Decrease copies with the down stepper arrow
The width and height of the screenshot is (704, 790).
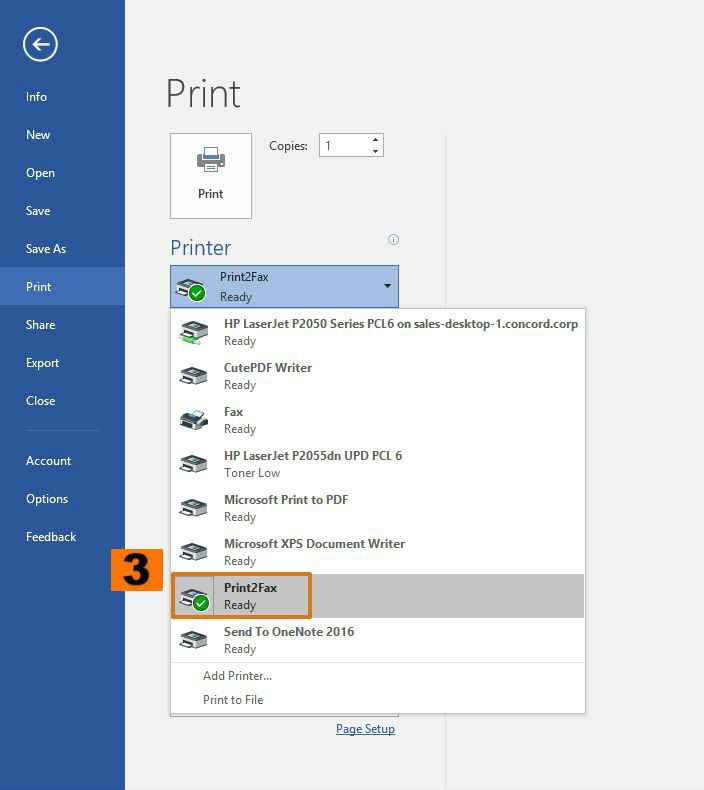click(x=375, y=151)
